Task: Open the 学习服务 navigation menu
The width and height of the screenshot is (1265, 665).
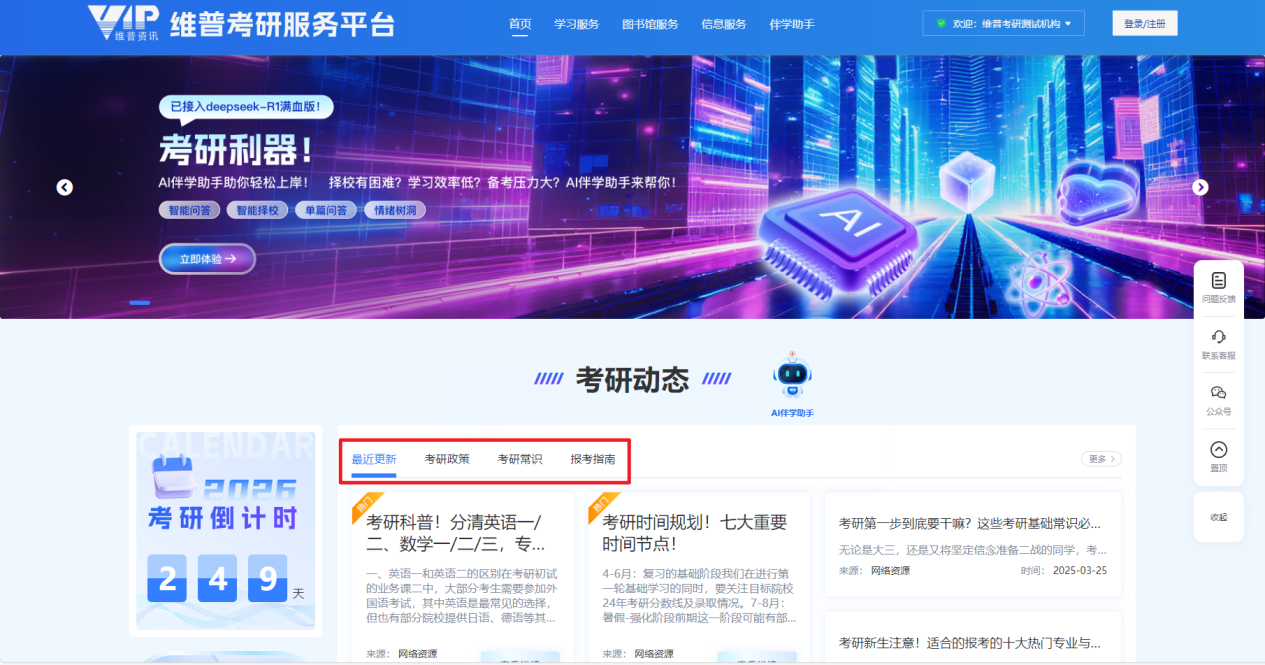Action: click(576, 24)
